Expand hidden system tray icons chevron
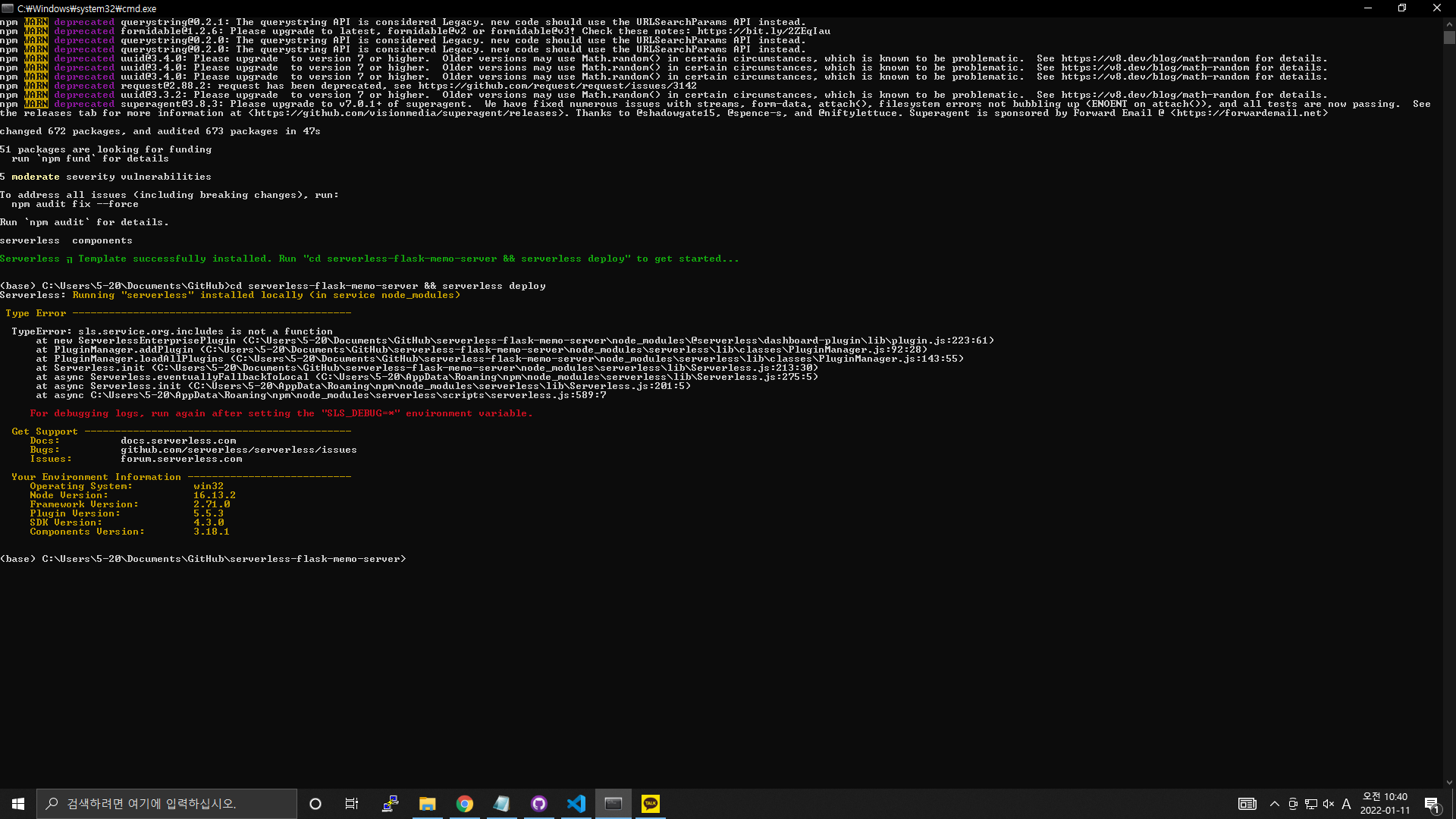This screenshot has height=819, width=1456. [x=1275, y=804]
